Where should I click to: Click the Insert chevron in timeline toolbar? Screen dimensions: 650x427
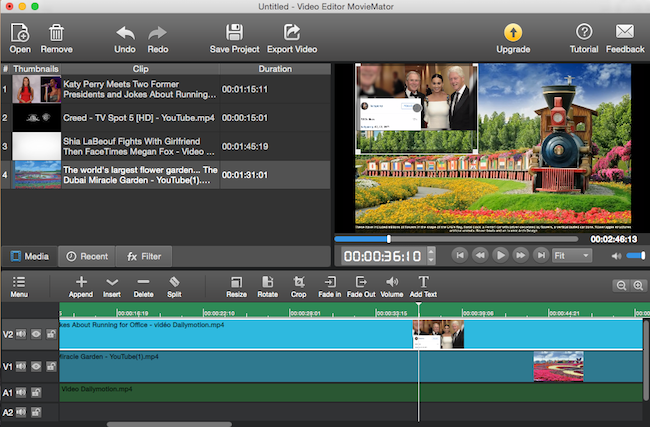[112, 287]
